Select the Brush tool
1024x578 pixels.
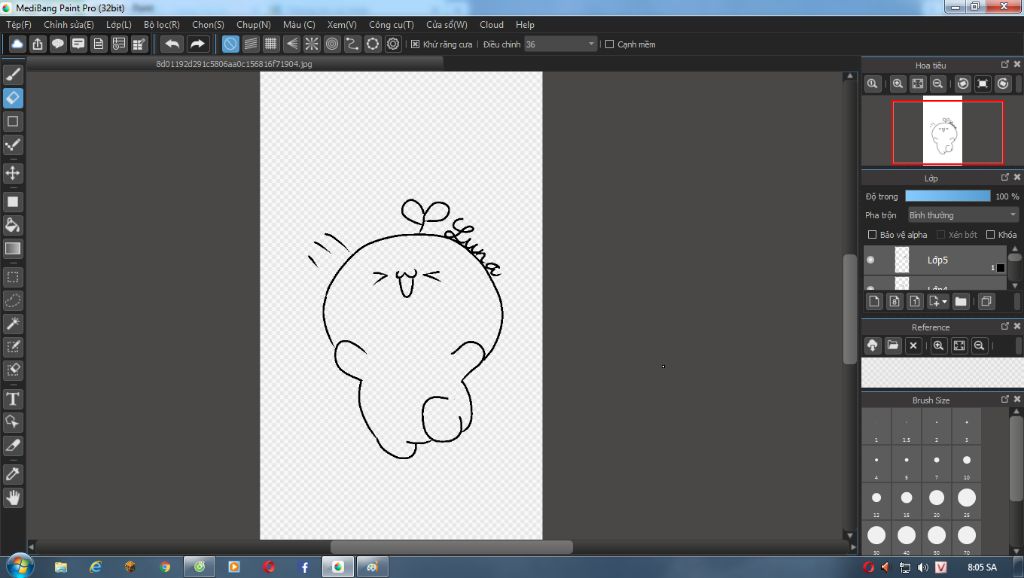[x=12, y=74]
